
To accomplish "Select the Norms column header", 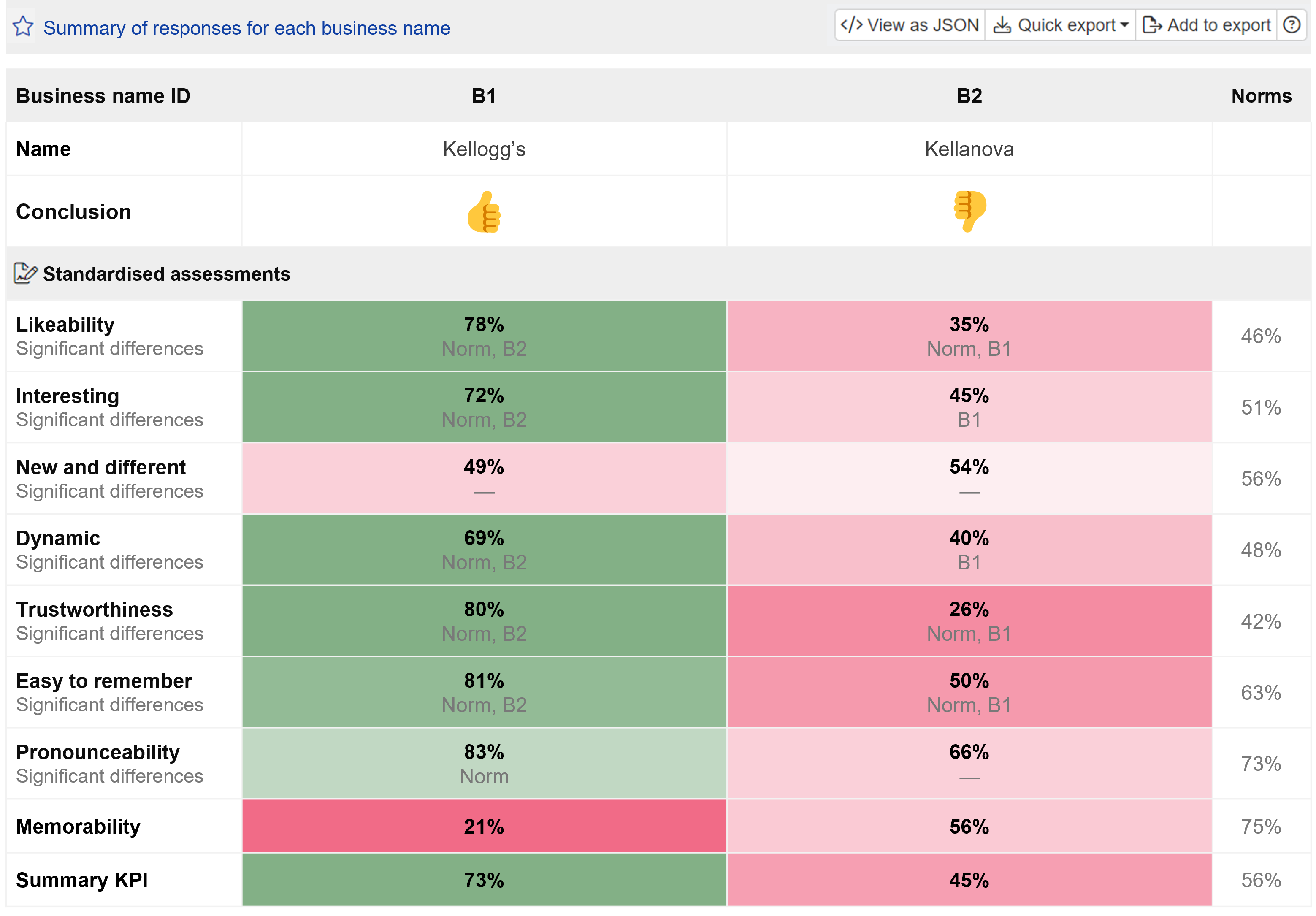I will tap(1262, 96).
